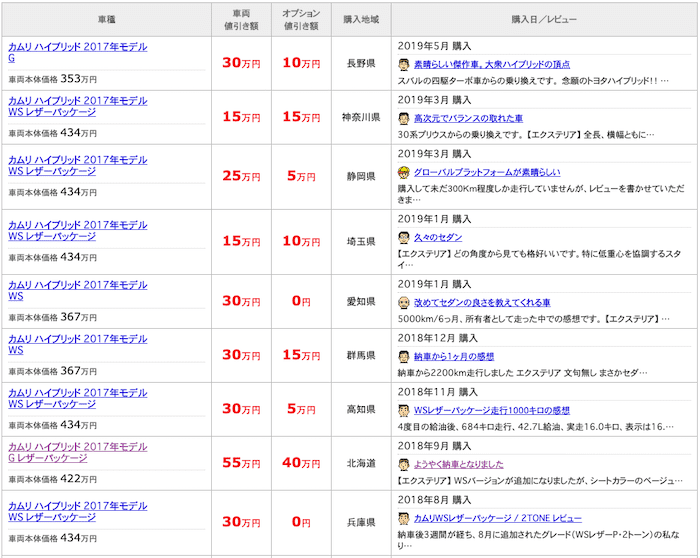Screen dimensions: 700x558
Task: Click the yellow-hat avatar in the 静岡県 row
Action: coord(404,173)
